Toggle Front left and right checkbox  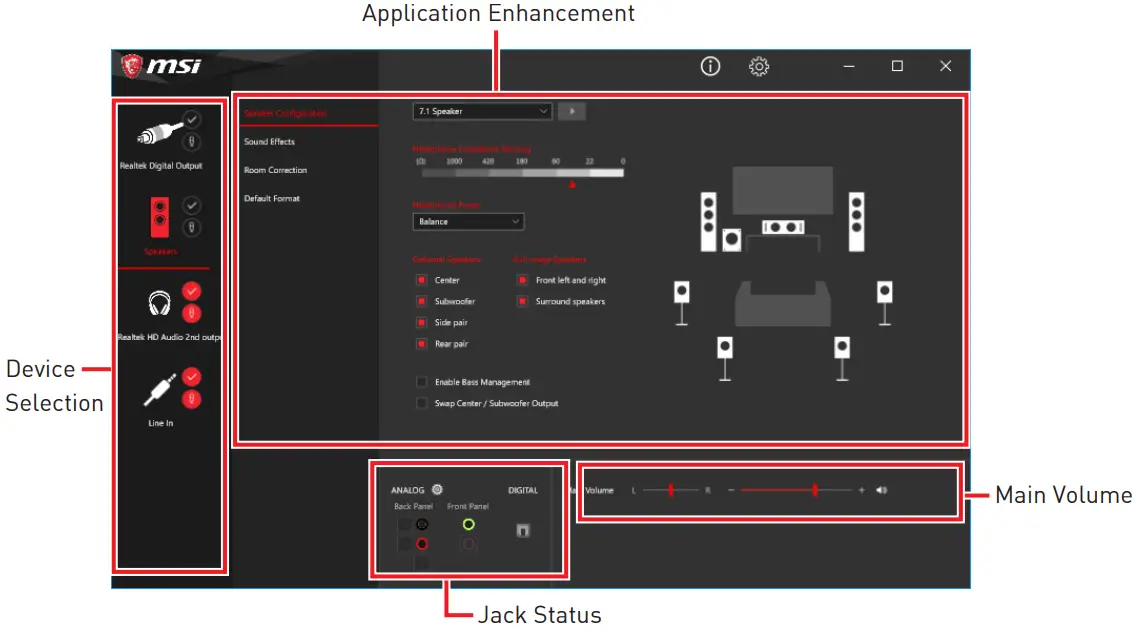click(x=522, y=280)
